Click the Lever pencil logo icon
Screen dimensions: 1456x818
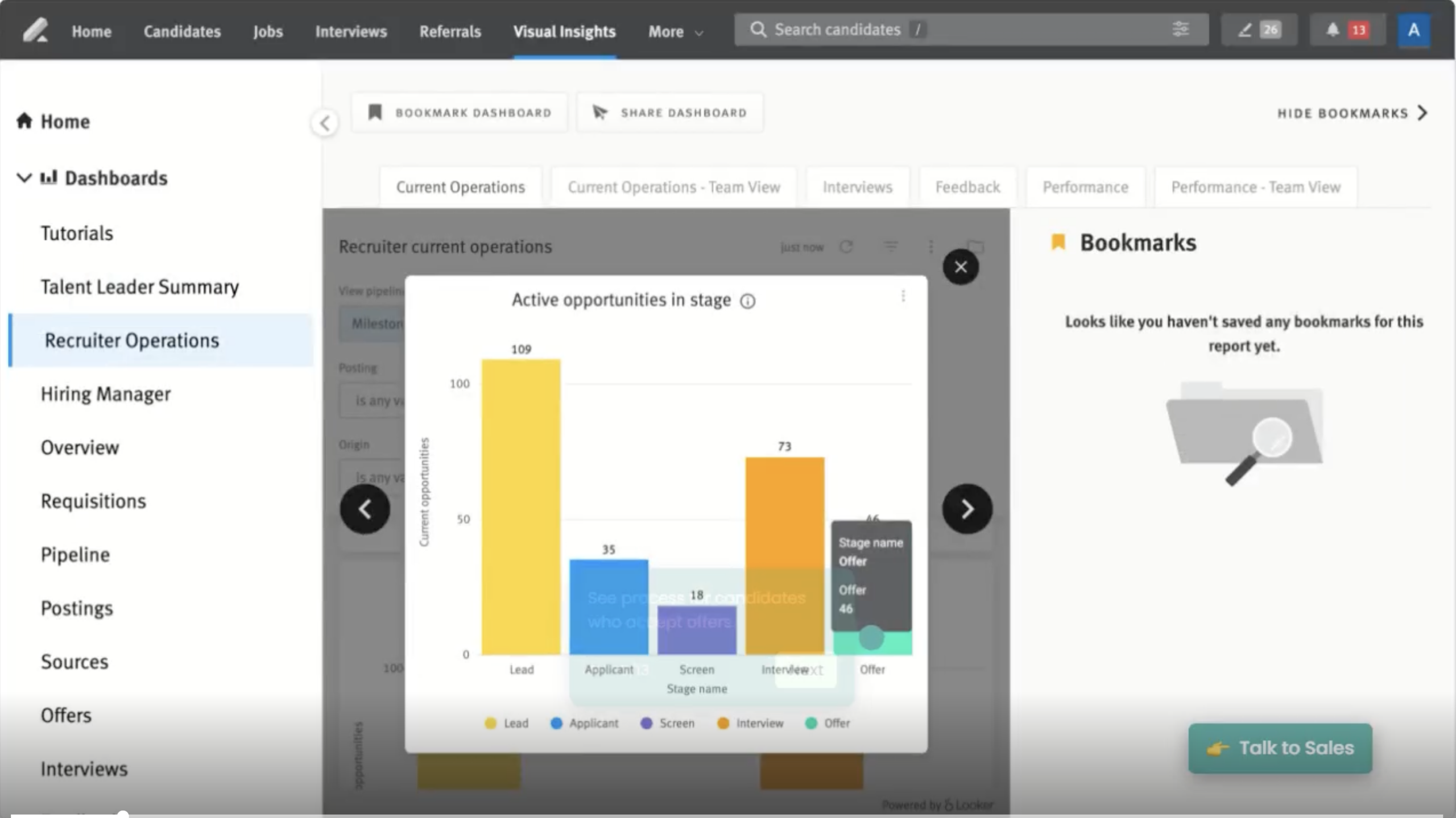(35, 30)
